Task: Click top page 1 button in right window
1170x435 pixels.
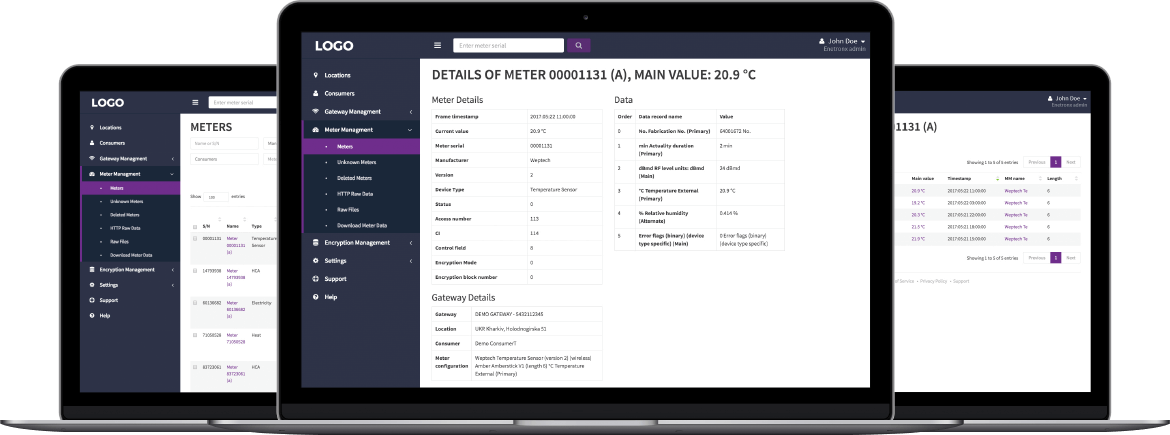Action: coord(1055,162)
